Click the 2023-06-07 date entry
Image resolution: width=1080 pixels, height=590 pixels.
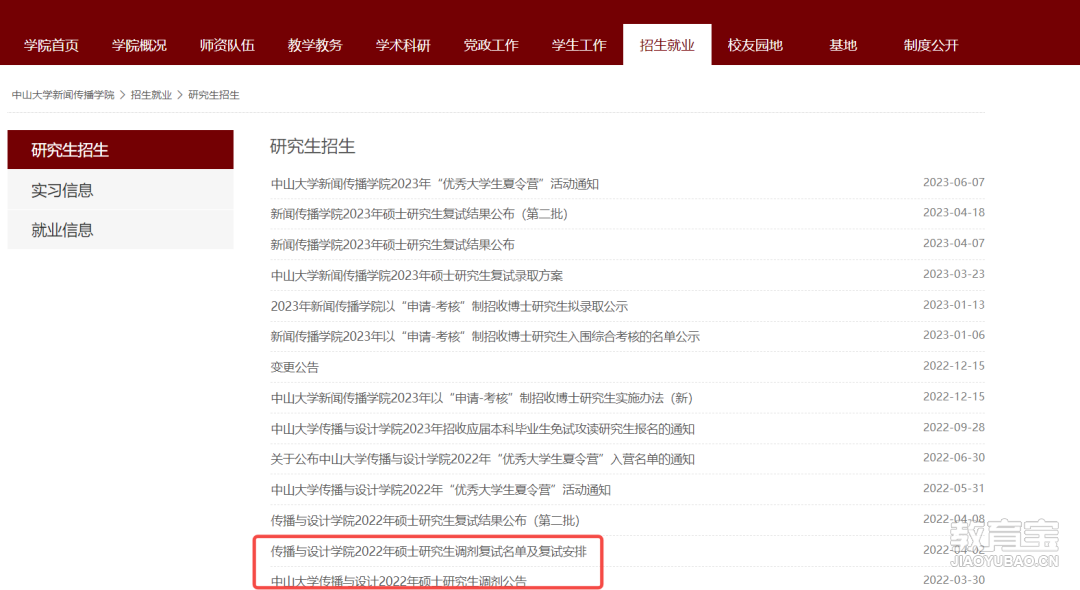[954, 182]
